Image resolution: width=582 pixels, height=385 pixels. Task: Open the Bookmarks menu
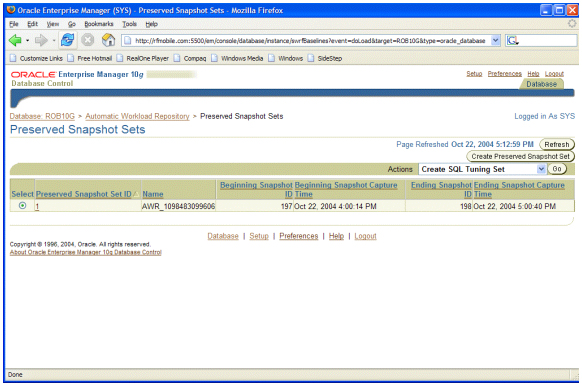[99, 24]
